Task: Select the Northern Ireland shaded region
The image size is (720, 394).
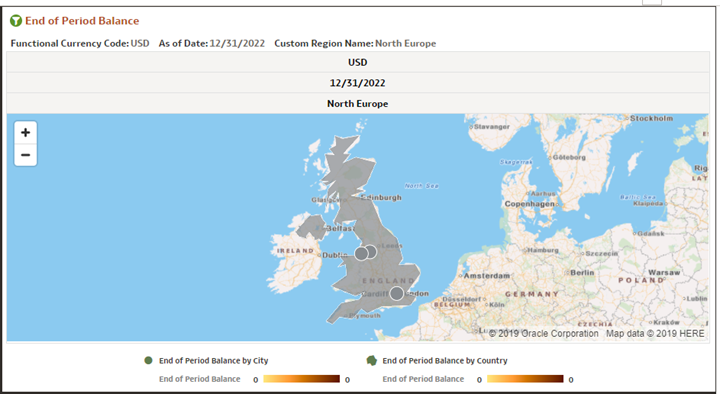Action: coord(311,227)
